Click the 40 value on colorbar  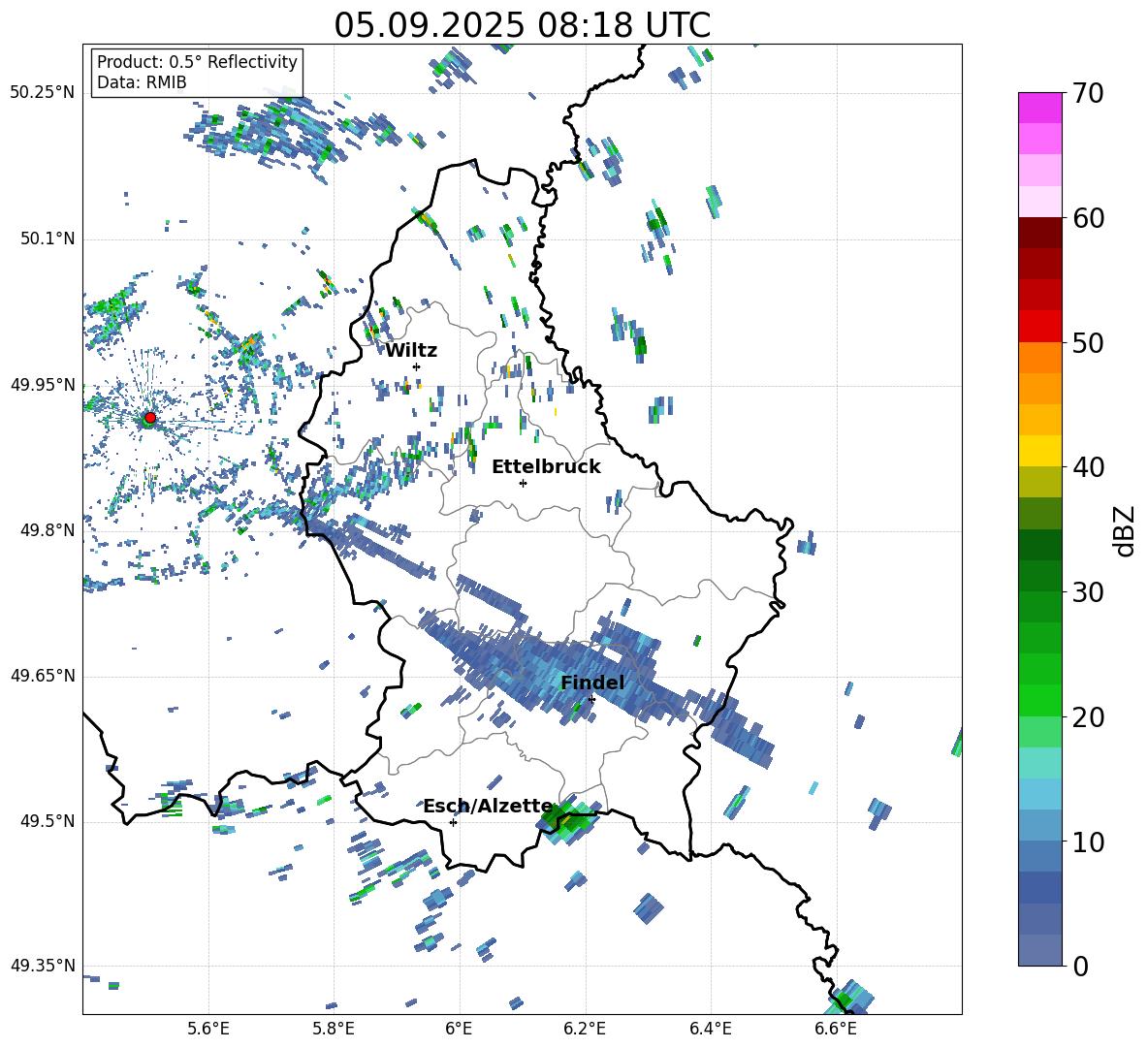pos(1088,467)
